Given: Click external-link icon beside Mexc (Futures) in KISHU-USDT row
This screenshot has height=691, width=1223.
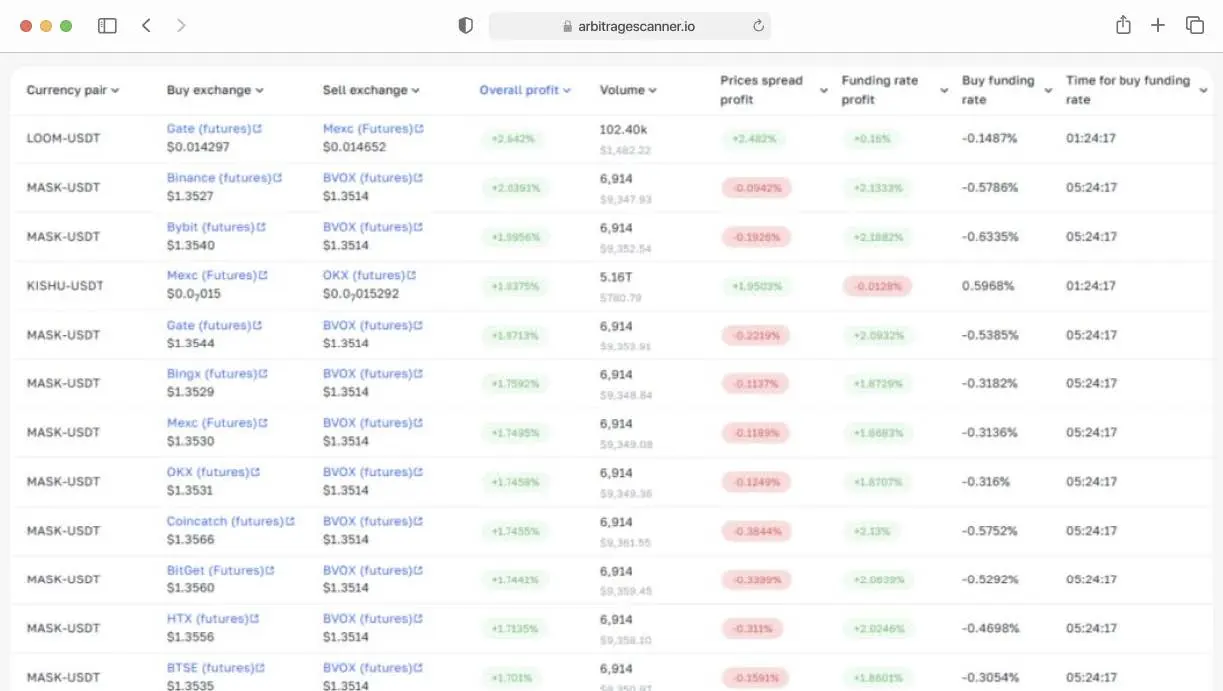Looking at the screenshot, I should pyautogui.click(x=264, y=276).
